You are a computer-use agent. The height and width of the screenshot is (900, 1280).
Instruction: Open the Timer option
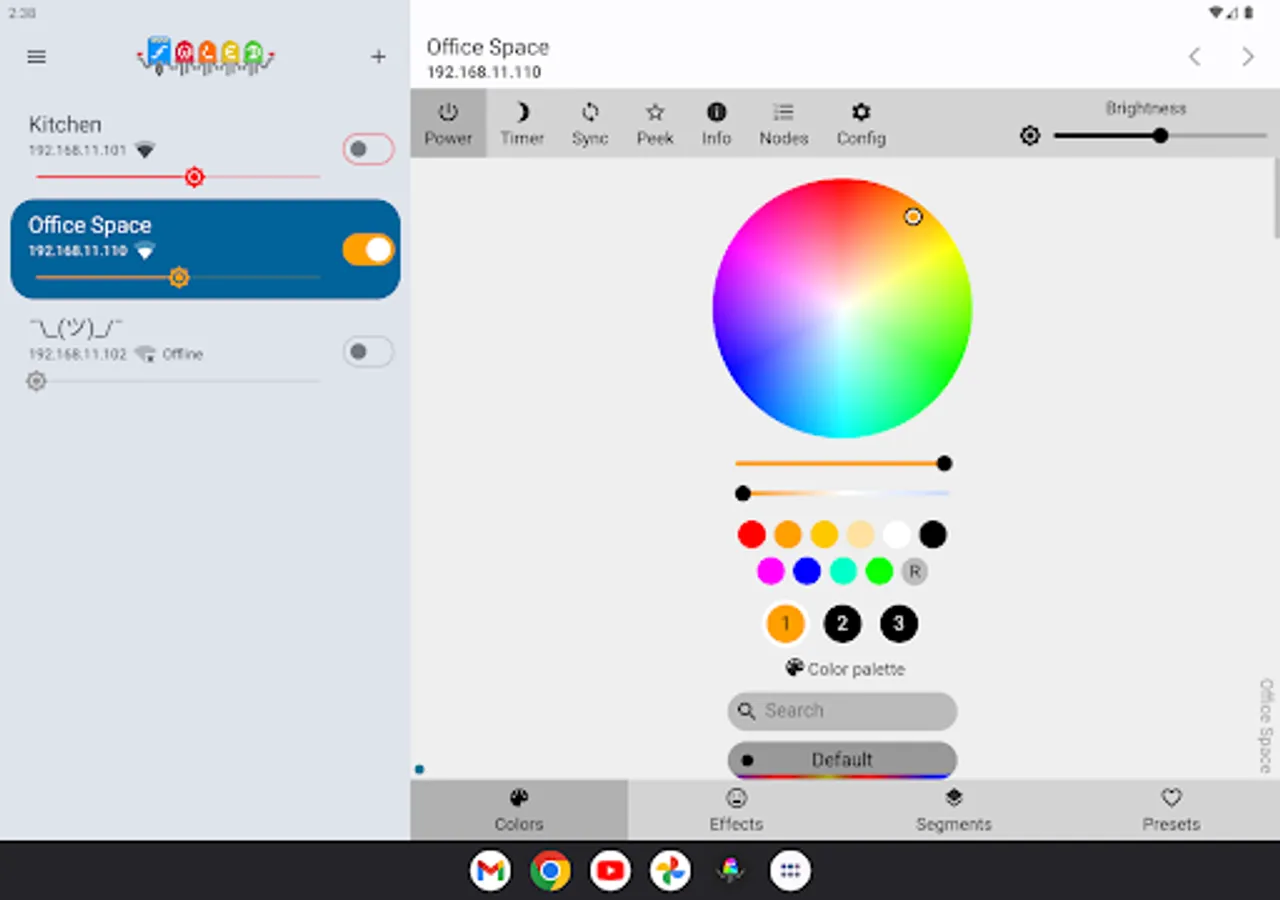(x=522, y=124)
